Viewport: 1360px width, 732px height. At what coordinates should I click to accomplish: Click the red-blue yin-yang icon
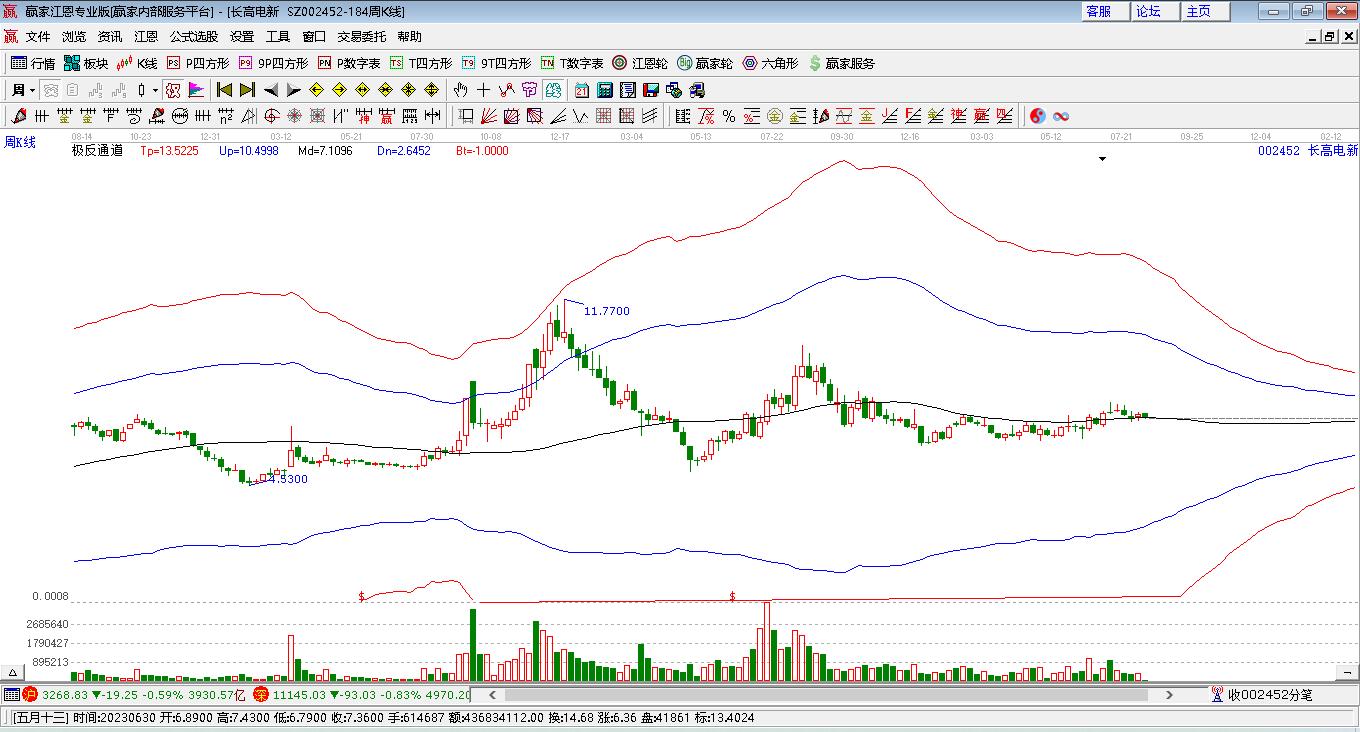coord(1037,116)
